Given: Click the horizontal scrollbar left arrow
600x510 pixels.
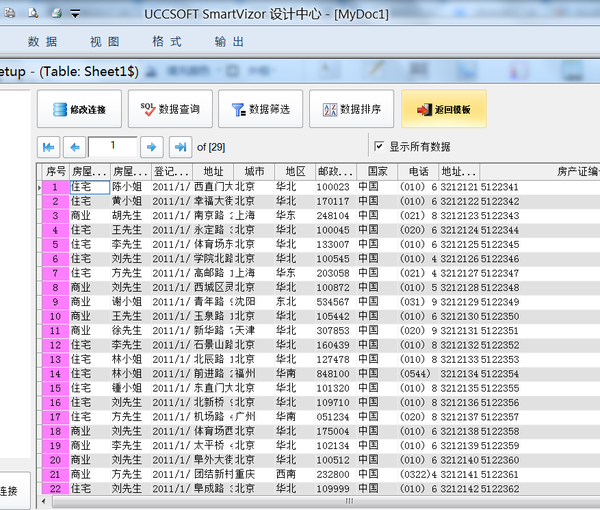Looking at the screenshot, I should [44, 501].
